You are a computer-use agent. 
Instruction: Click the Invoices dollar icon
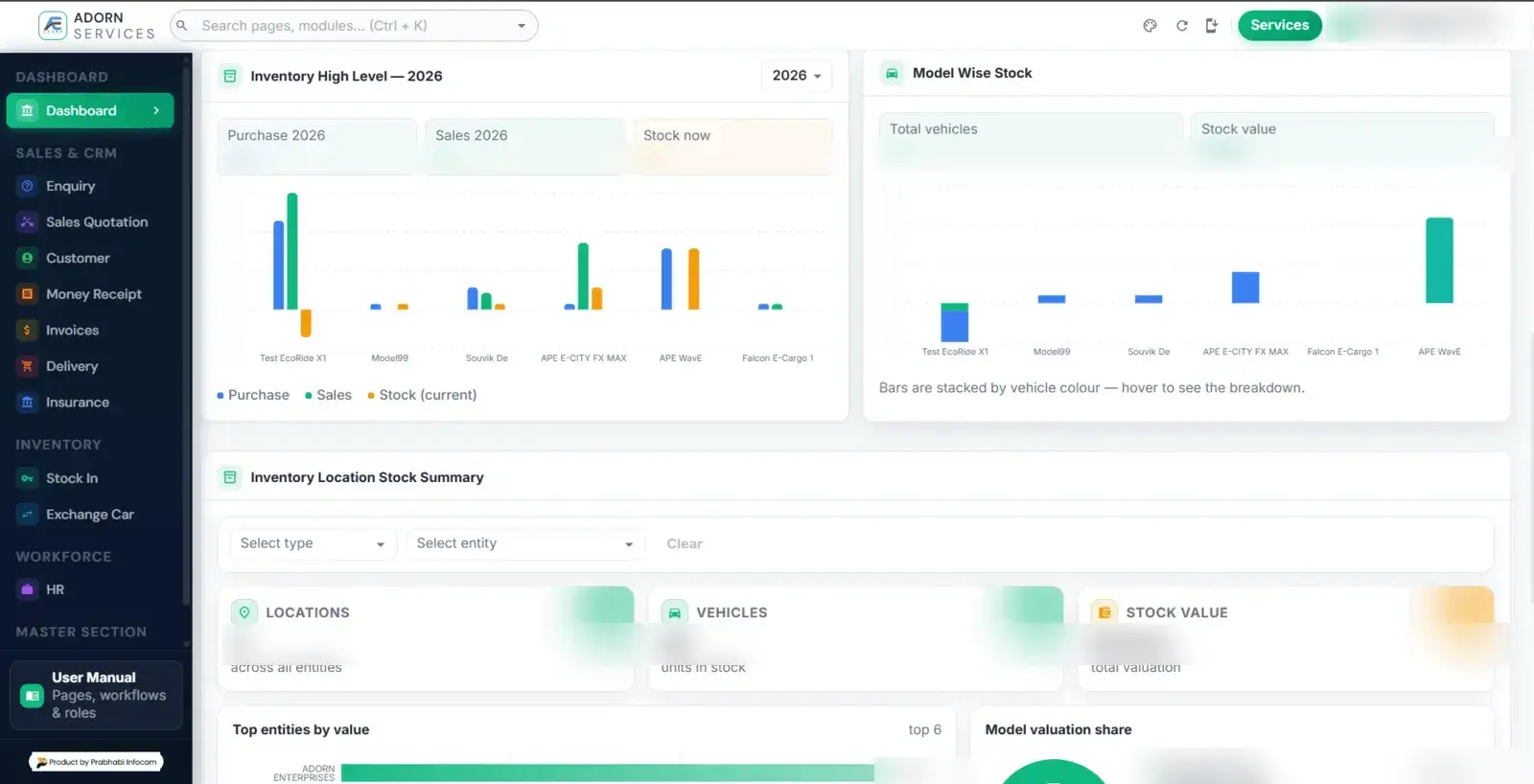[27, 330]
